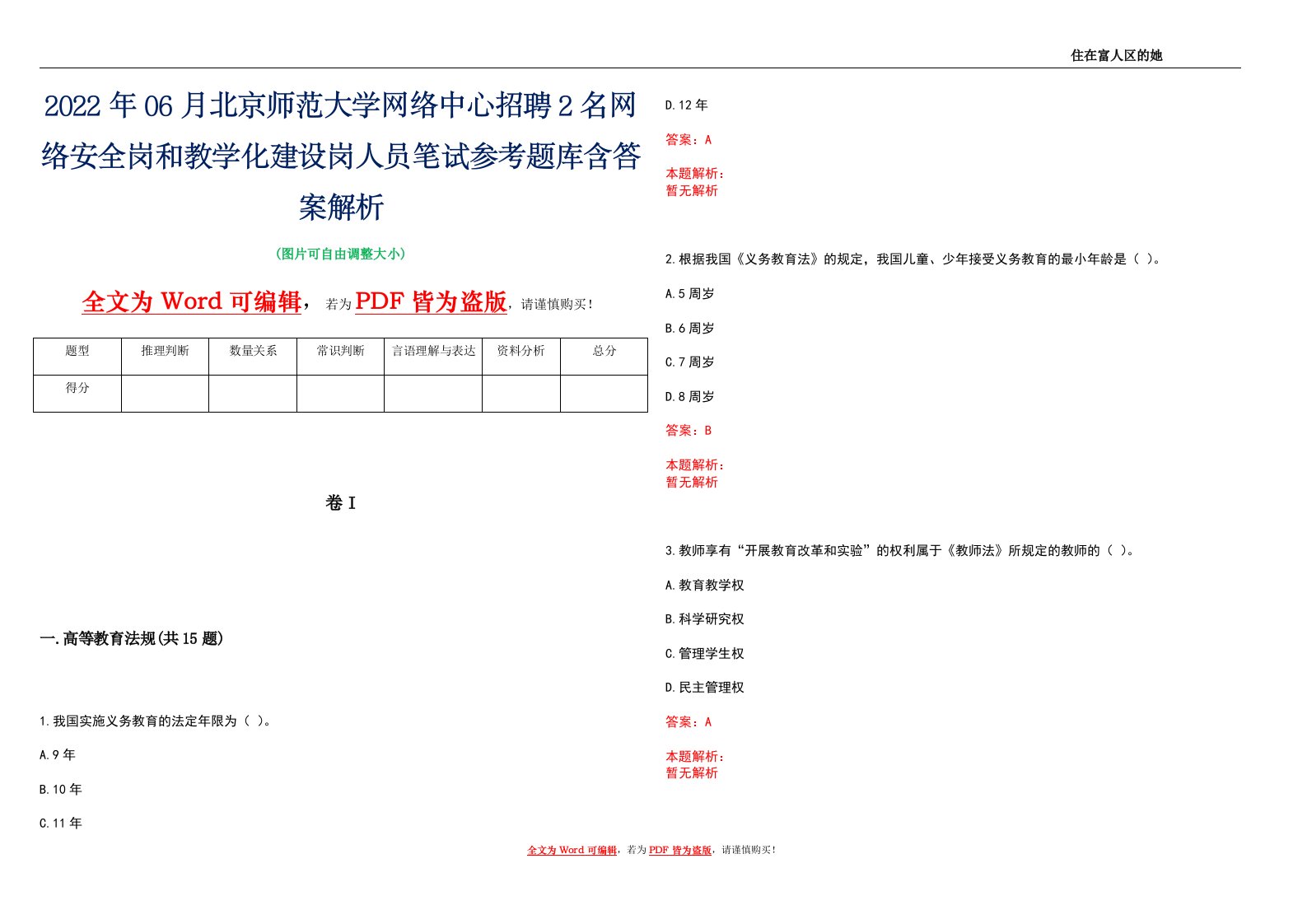Select table header cell 资料分析
The image size is (1307, 924).
tap(521, 357)
